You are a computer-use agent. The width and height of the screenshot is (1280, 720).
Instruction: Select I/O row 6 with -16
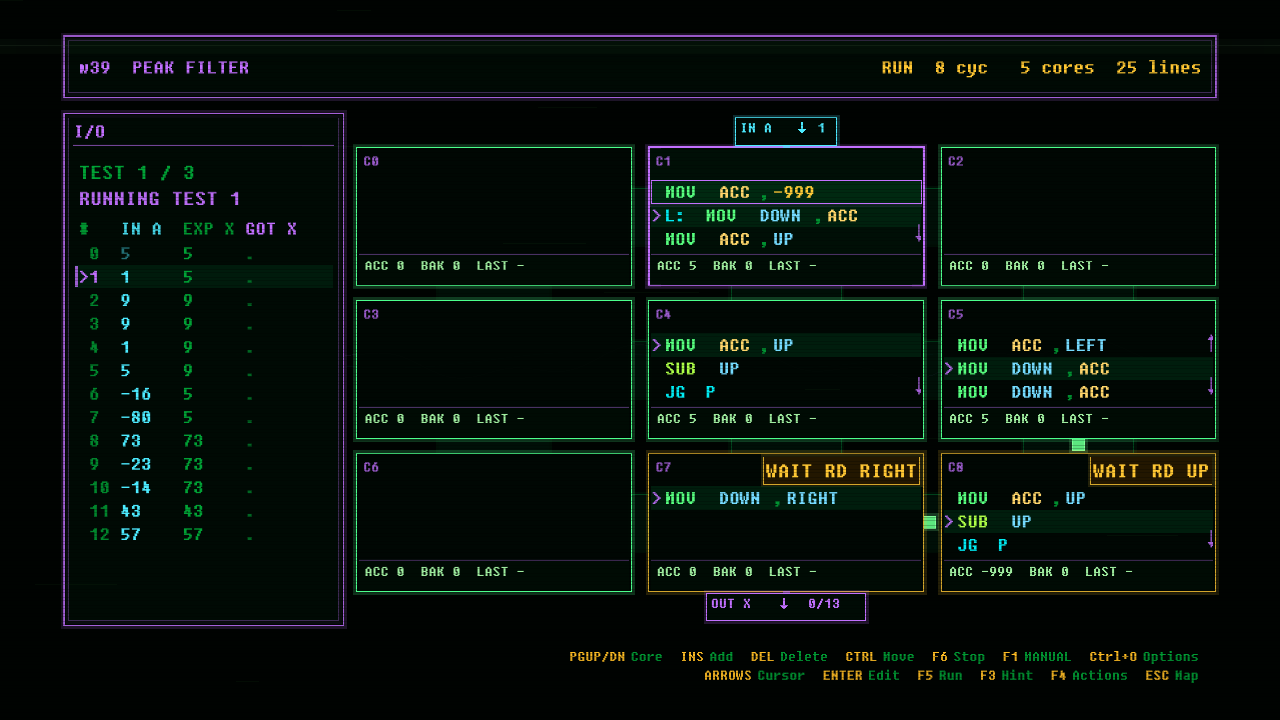(204, 394)
